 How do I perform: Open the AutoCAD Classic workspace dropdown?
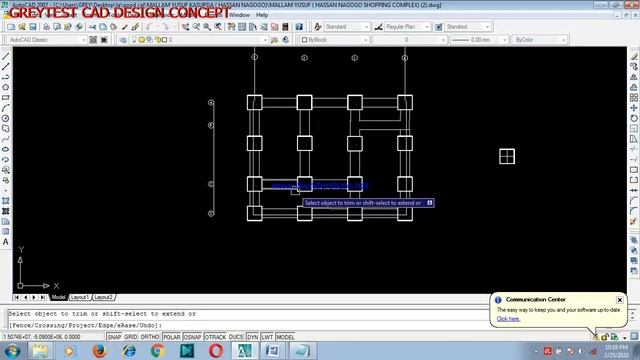(x=84, y=40)
